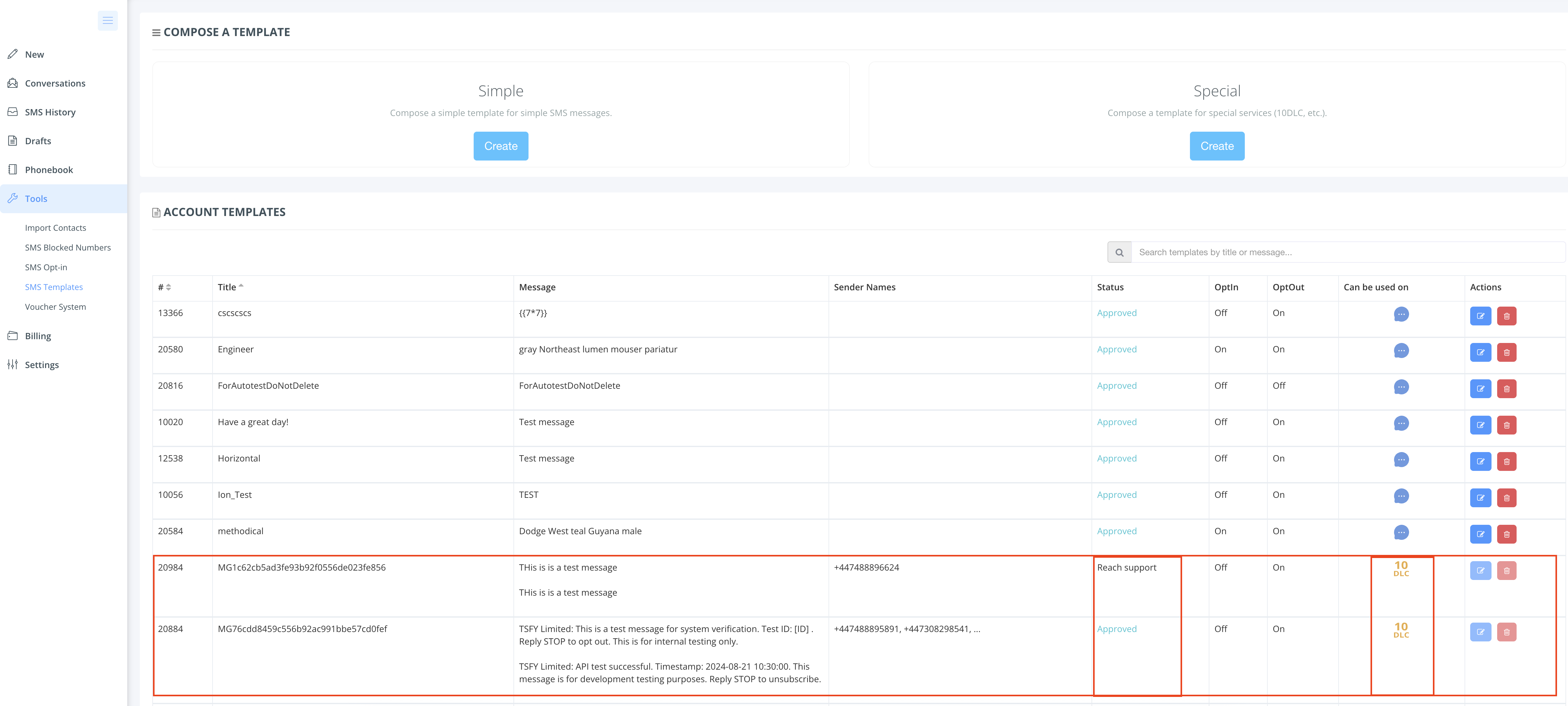Edit template 20984 with Reach support status
The height and width of the screenshot is (706, 1568).
[1480, 571]
